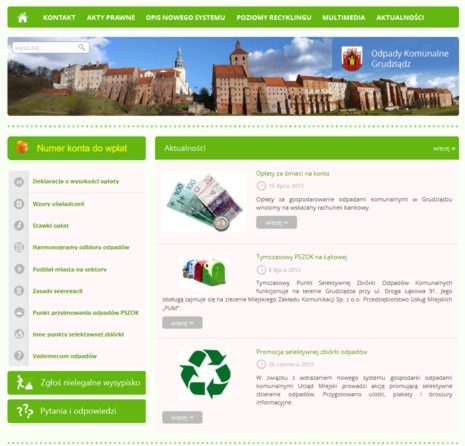
Task: Click question marks icon by Pytania i odpowiedzi
Action: [x=25, y=411]
